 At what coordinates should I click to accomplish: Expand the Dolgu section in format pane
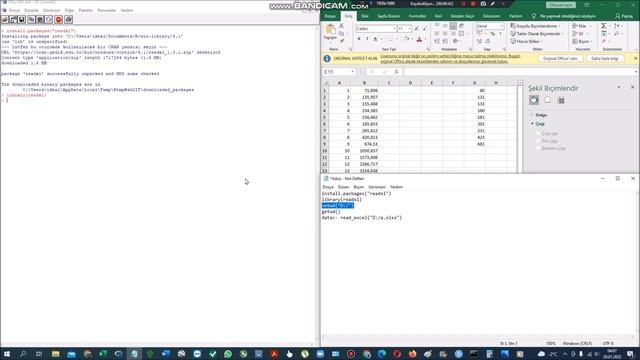click(541, 115)
